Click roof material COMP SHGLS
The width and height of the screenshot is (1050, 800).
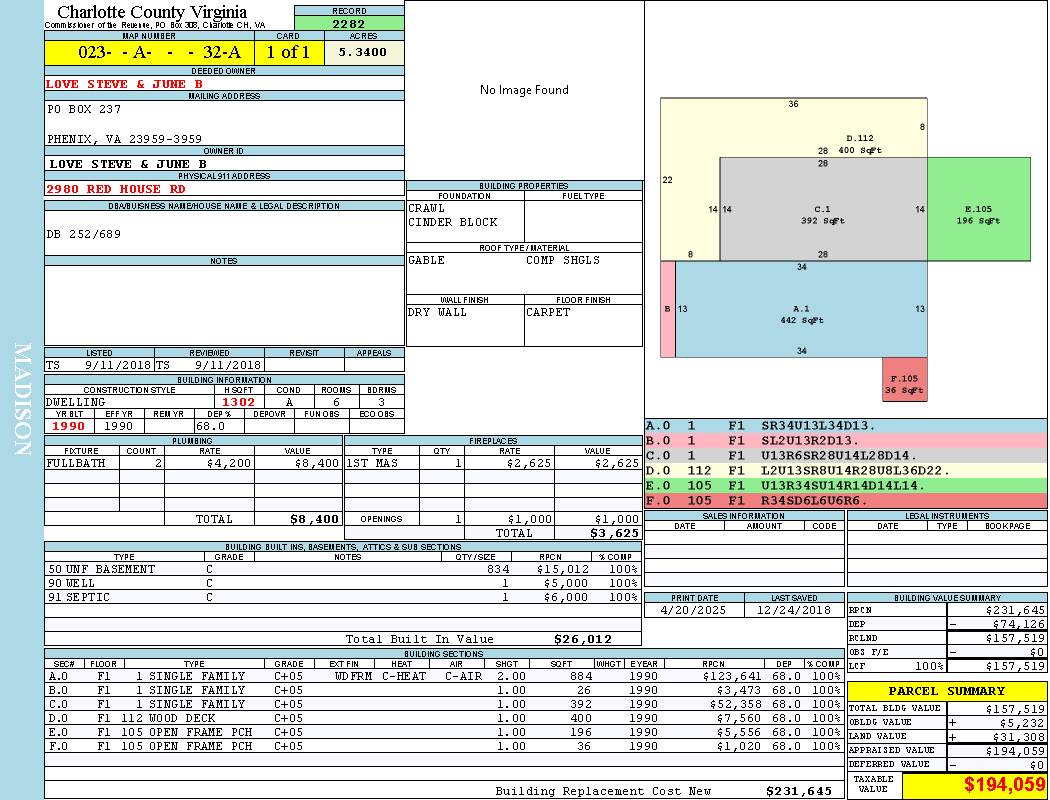[x=563, y=260]
